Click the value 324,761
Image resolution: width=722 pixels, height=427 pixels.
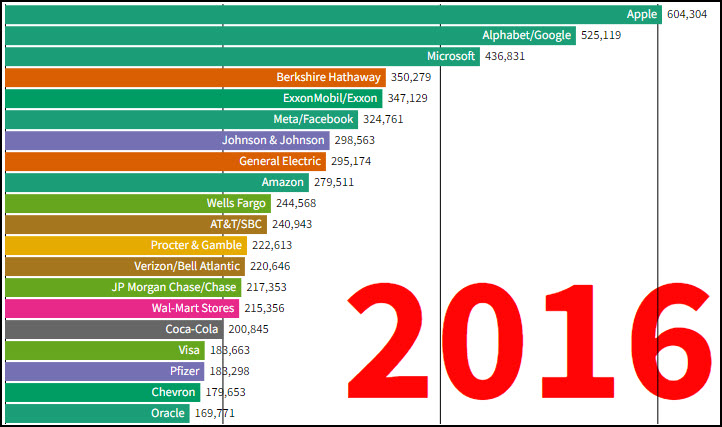pos(383,119)
